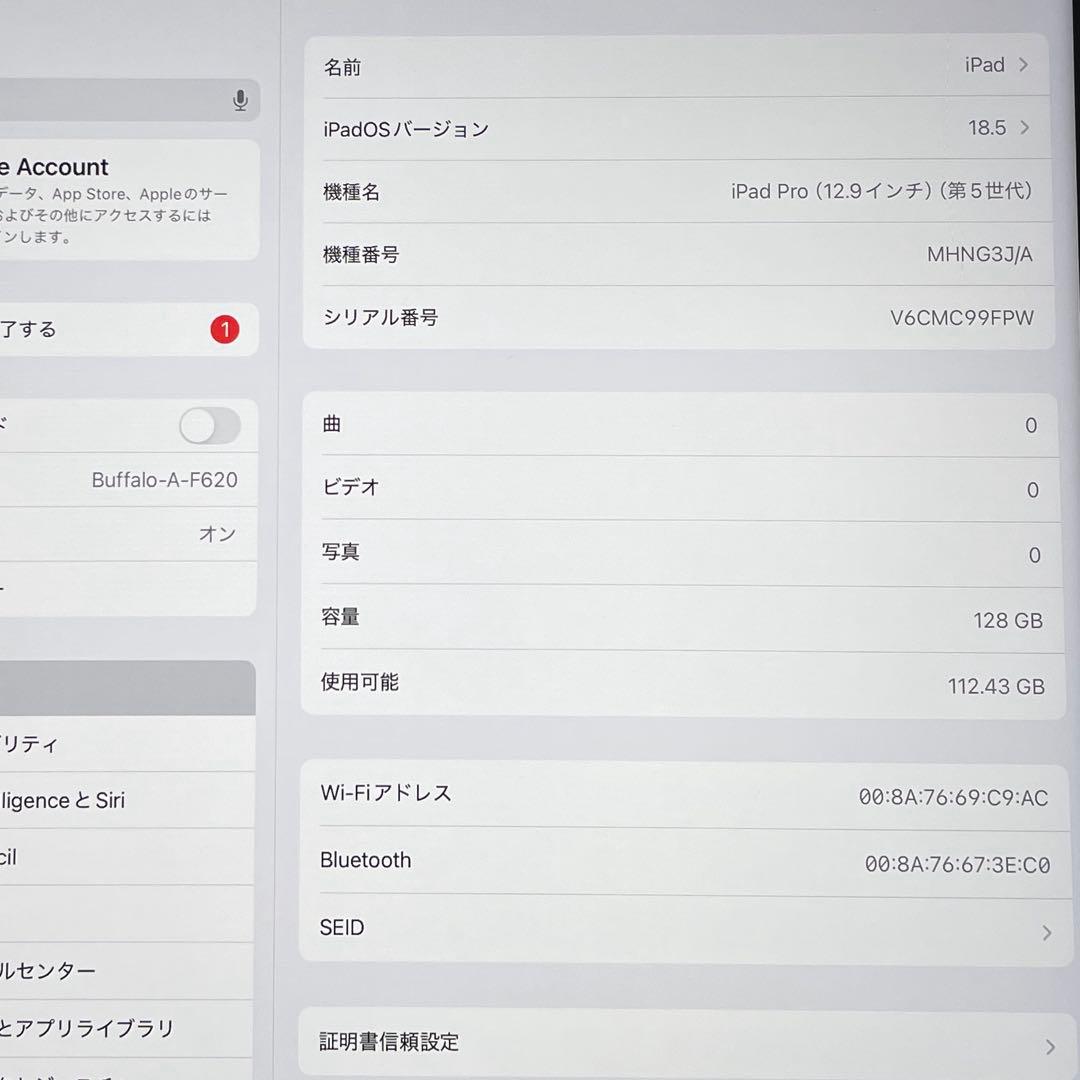Open the Bluetooth row showing オン

pos(130,534)
